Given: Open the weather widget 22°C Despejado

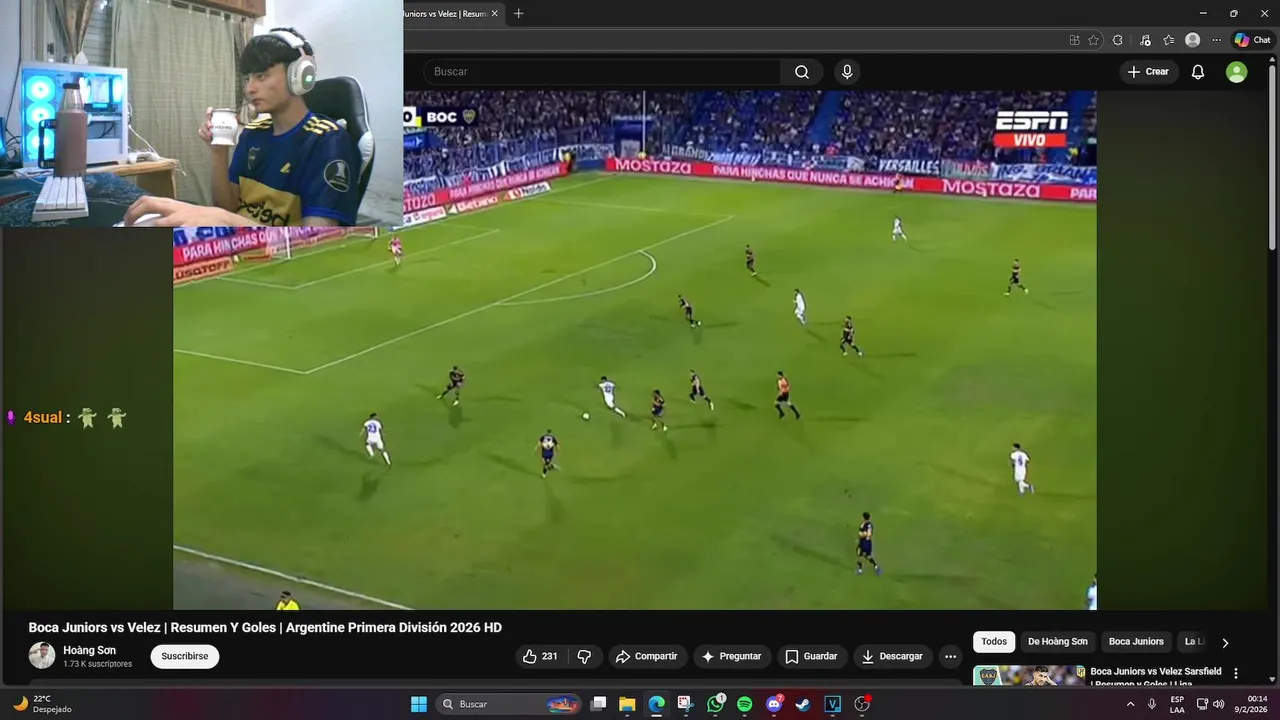Looking at the screenshot, I should pyautogui.click(x=42, y=704).
